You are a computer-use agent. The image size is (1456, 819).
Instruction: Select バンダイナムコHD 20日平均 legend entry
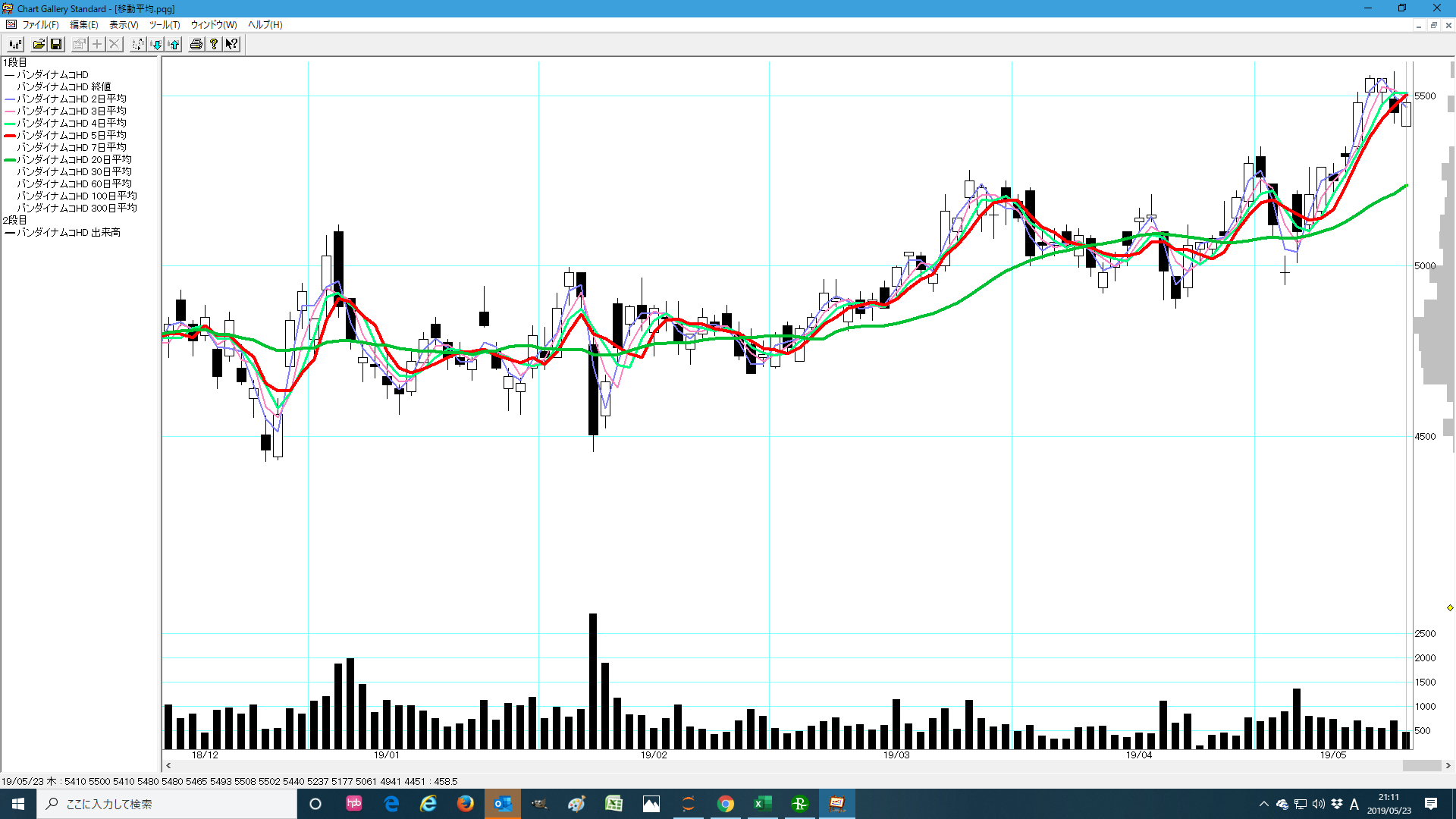click(x=74, y=159)
